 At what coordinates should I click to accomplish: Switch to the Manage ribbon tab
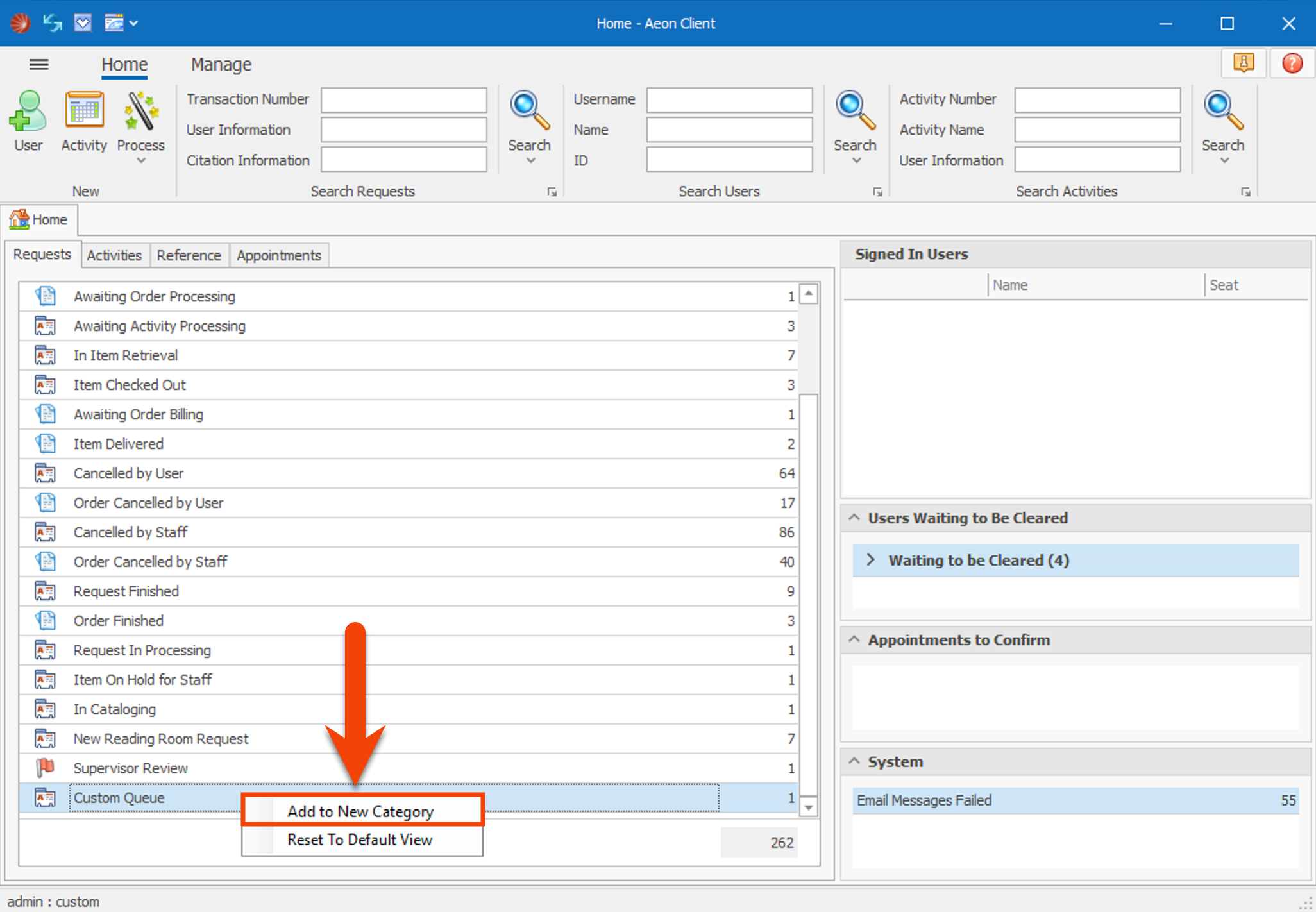[220, 64]
